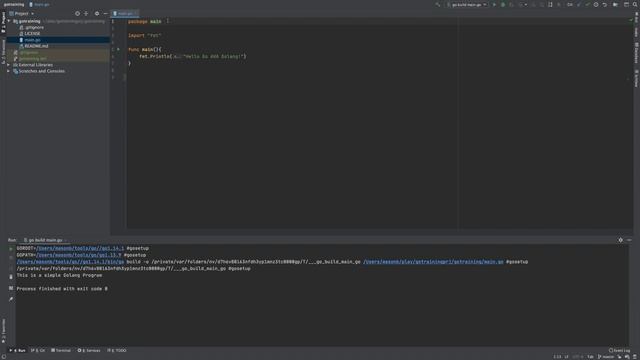Select LICENSE file in project tree

tap(32, 33)
